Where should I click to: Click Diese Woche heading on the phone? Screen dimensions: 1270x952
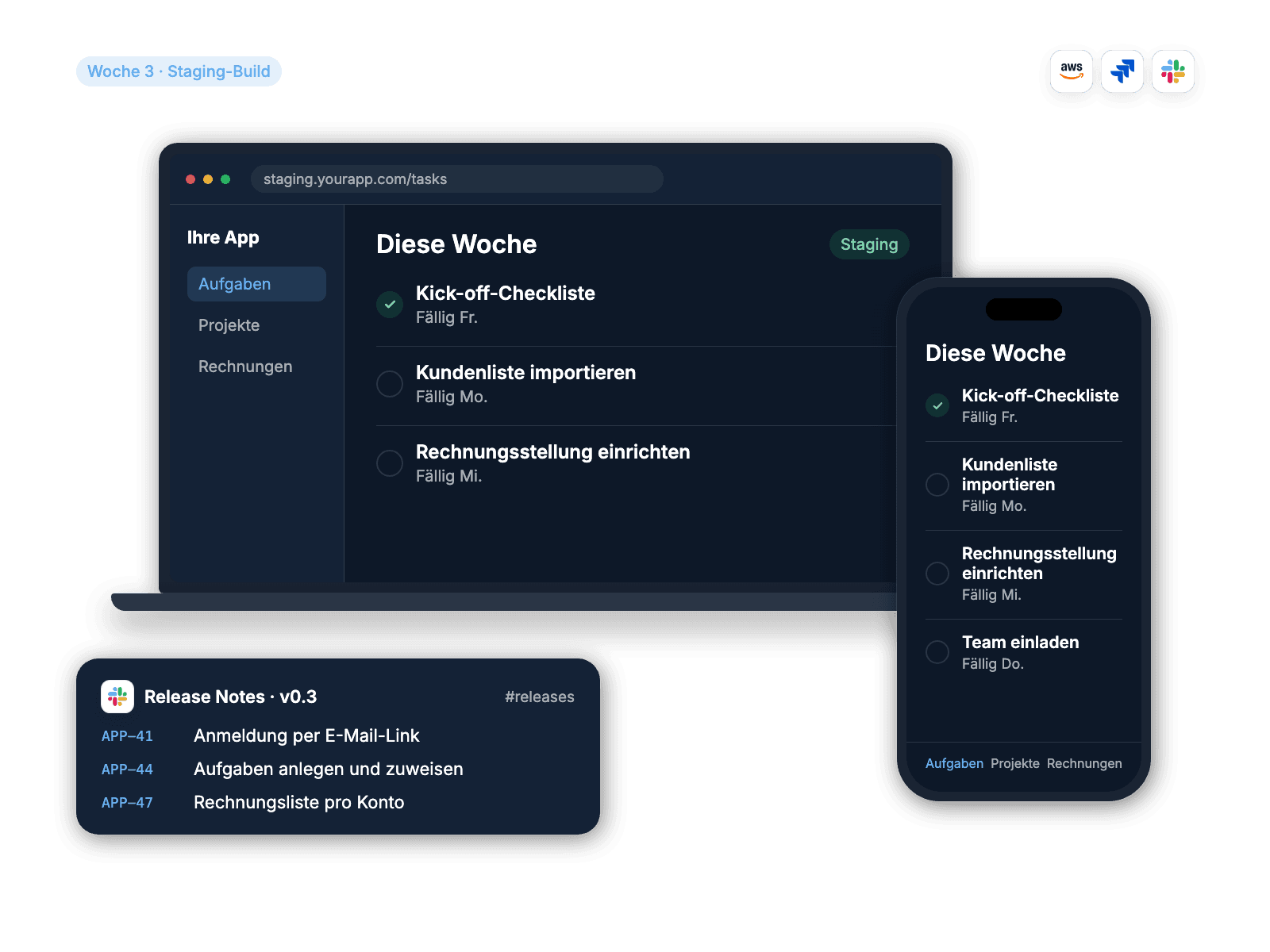point(995,353)
